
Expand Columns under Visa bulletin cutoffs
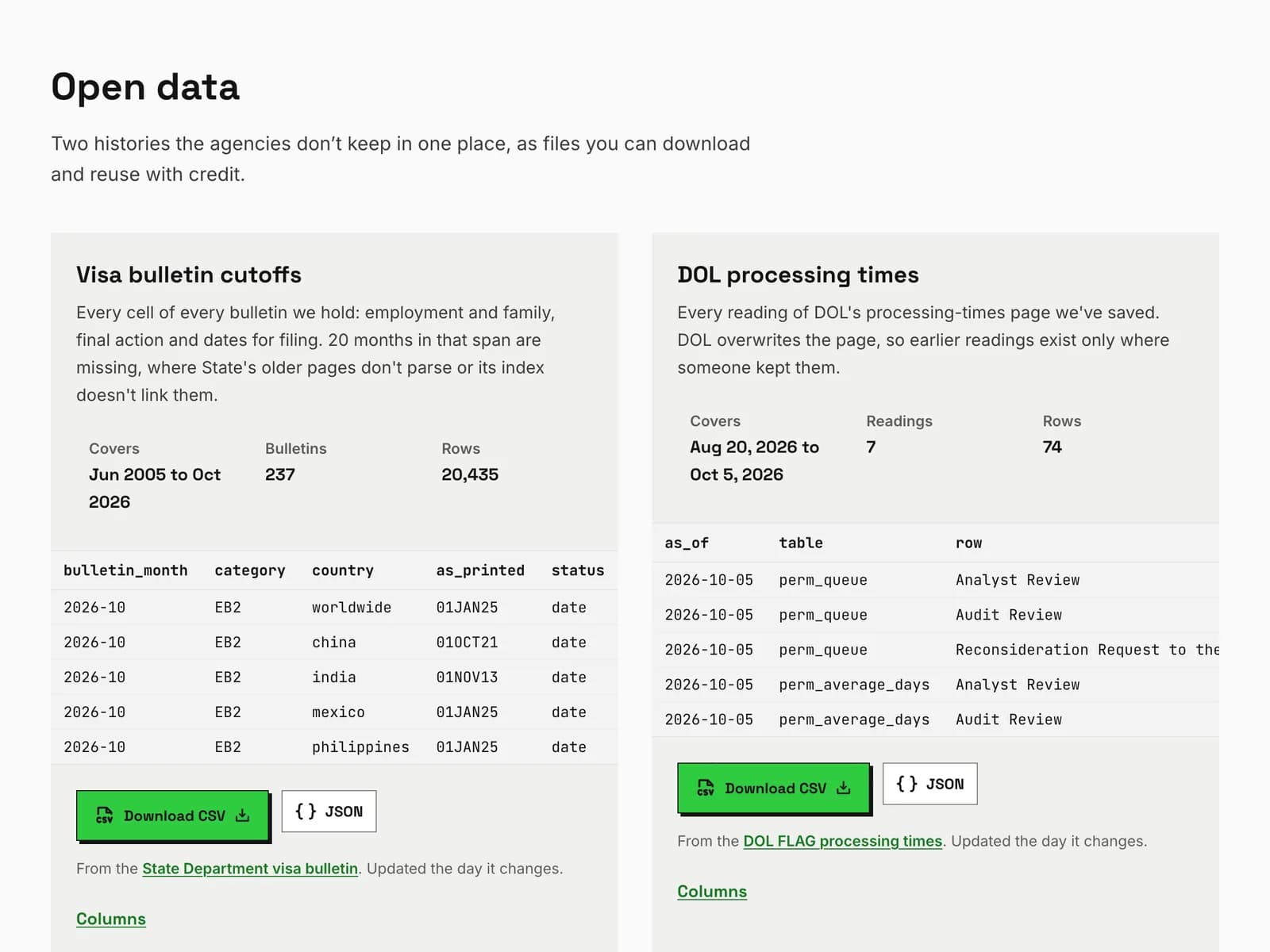pyautogui.click(x=111, y=919)
